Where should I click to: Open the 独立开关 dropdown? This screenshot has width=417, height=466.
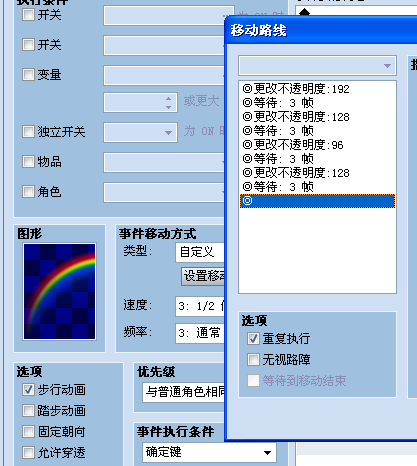140,132
